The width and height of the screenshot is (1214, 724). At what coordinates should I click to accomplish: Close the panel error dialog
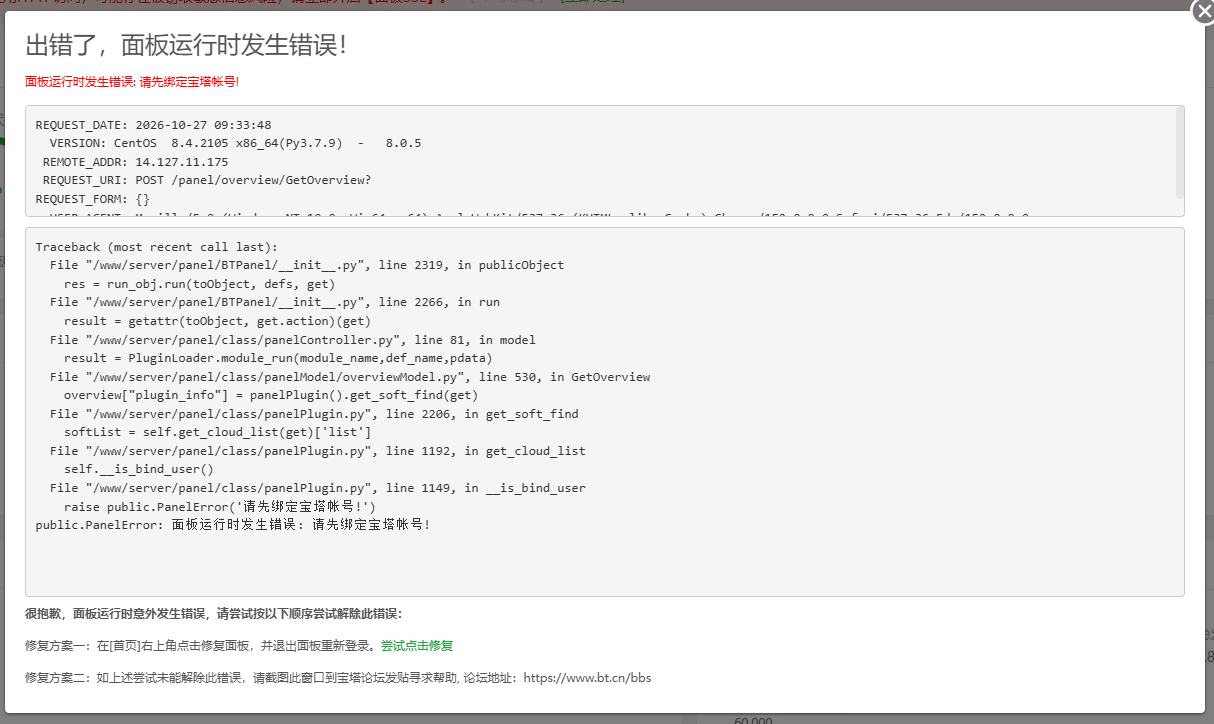(1202, 10)
